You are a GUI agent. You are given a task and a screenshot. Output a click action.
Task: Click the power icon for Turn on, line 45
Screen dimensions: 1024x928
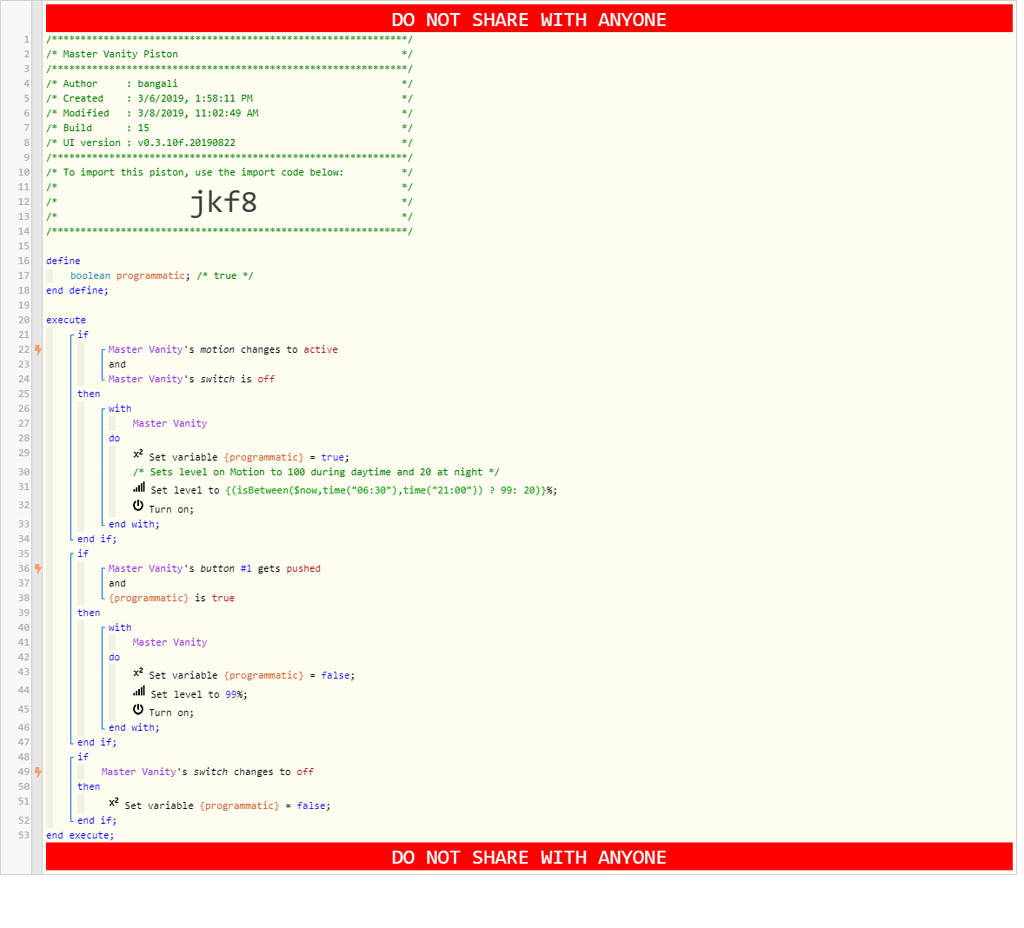click(x=139, y=711)
